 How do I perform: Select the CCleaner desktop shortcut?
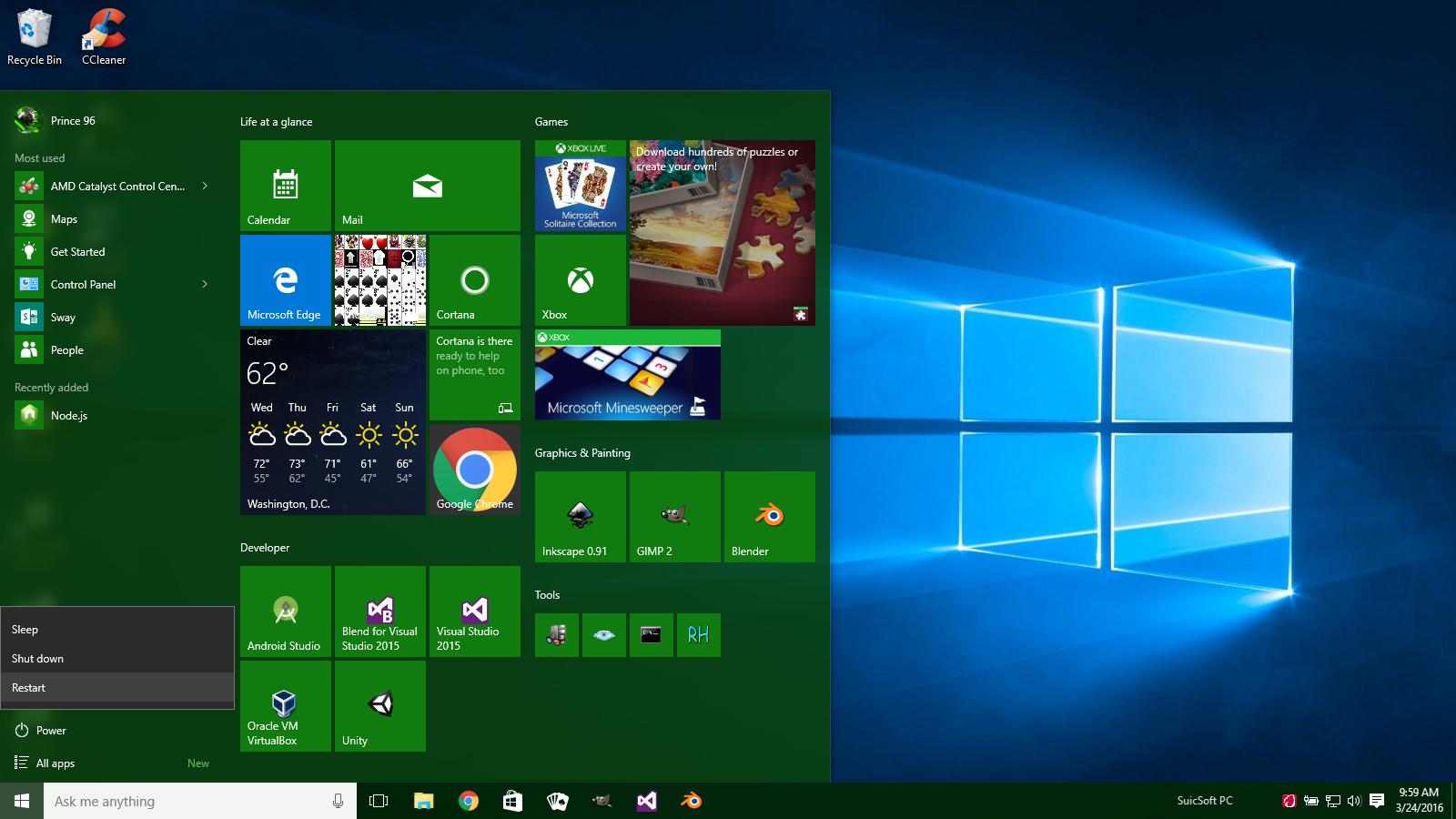point(104,36)
